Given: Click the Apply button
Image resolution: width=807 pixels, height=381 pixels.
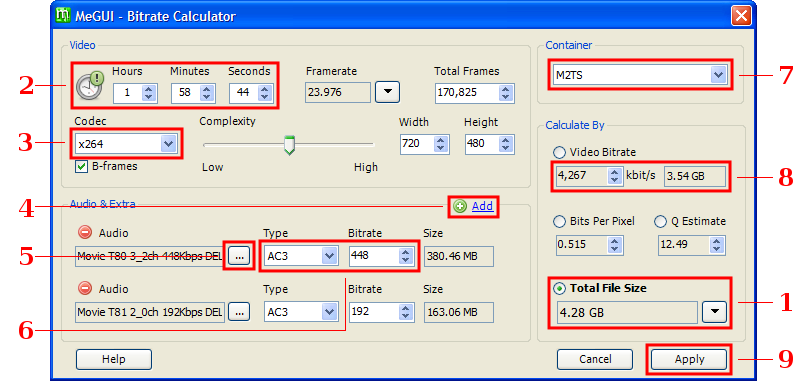Looking at the screenshot, I should (689, 359).
